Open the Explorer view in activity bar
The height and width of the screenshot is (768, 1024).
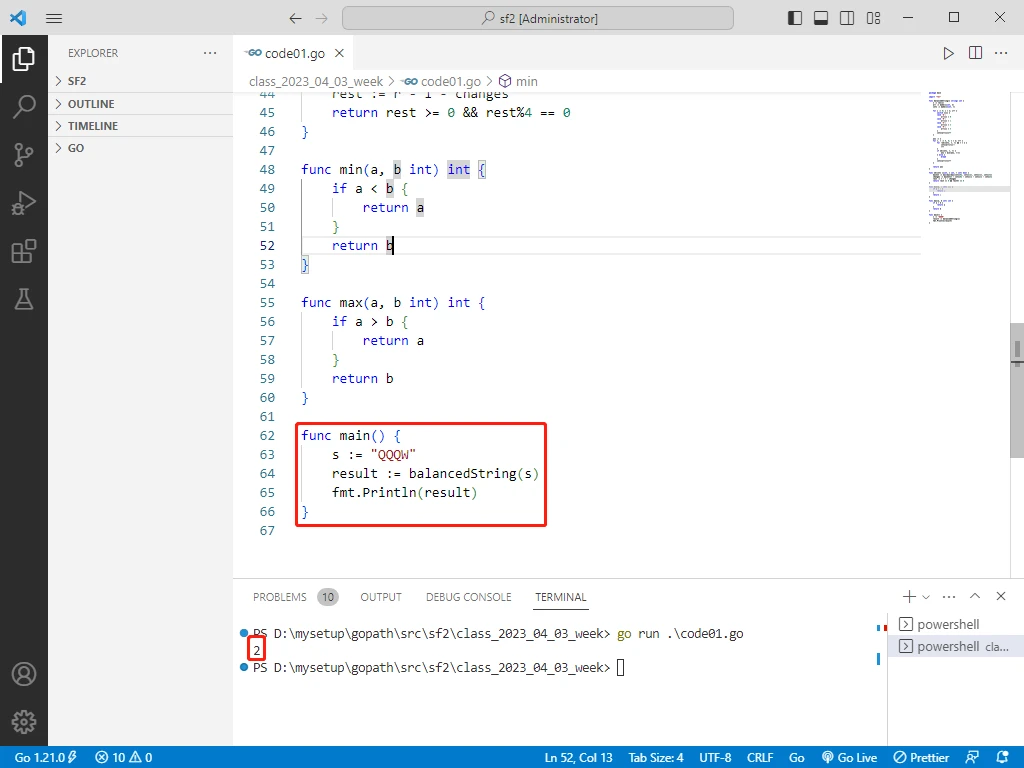click(24, 59)
